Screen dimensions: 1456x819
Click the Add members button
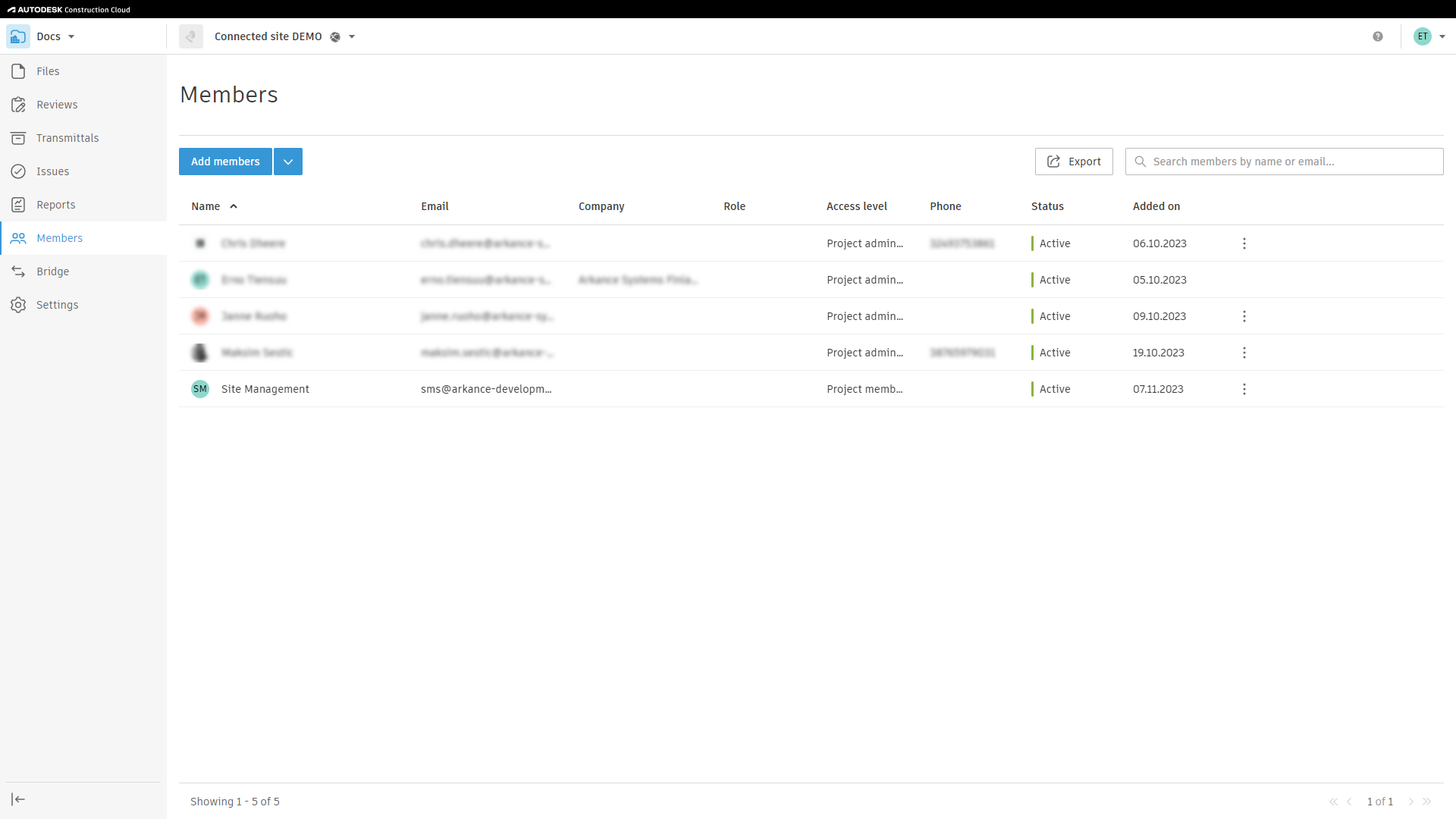pyautogui.click(x=225, y=162)
